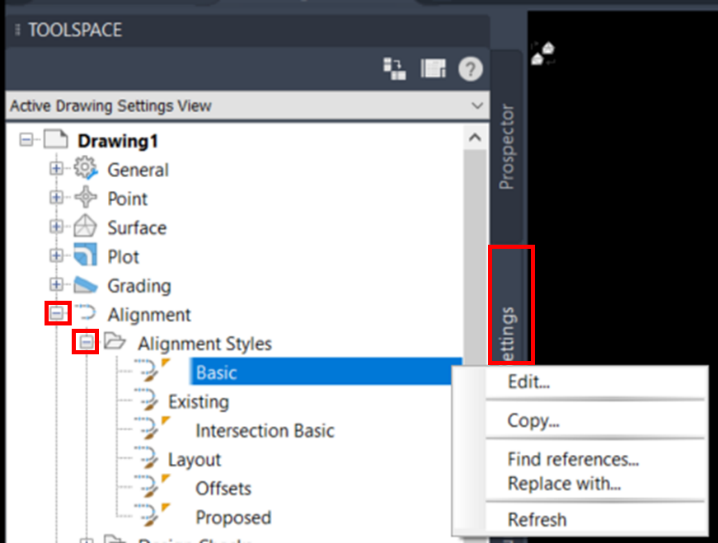Viewport: 718px width, 543px height.
Task: Click the Surface collection icon
Action: (86, 228)
